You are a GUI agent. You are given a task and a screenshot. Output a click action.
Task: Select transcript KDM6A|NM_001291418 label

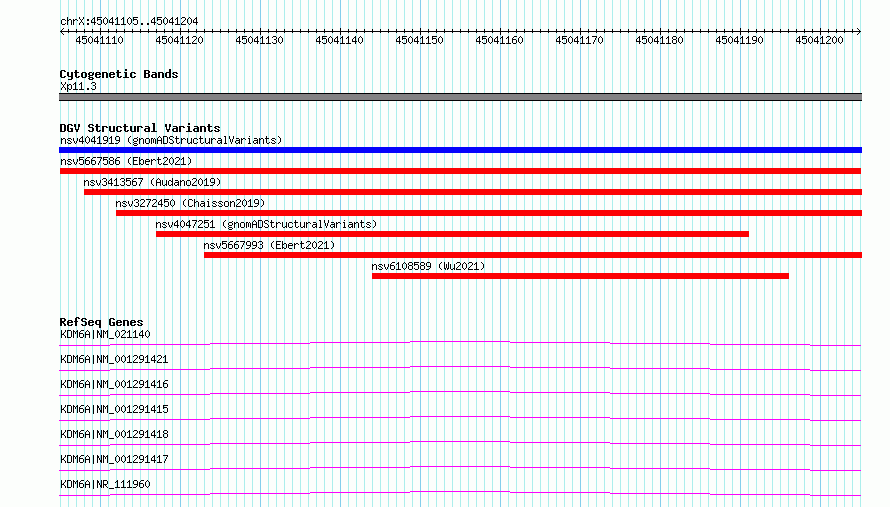click(114, 434)
